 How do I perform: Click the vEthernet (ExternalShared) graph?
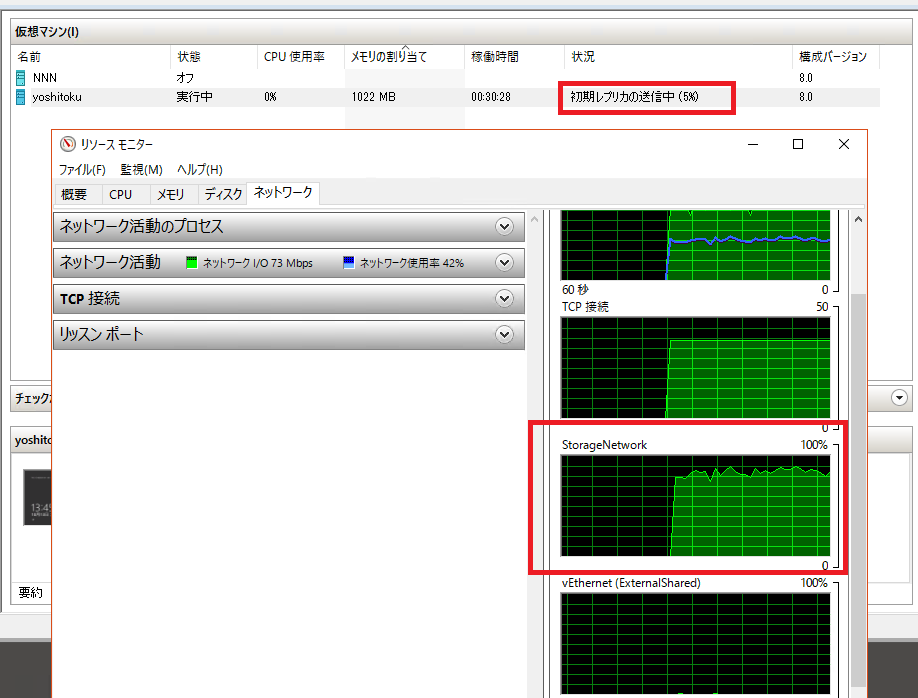(696, 644)
